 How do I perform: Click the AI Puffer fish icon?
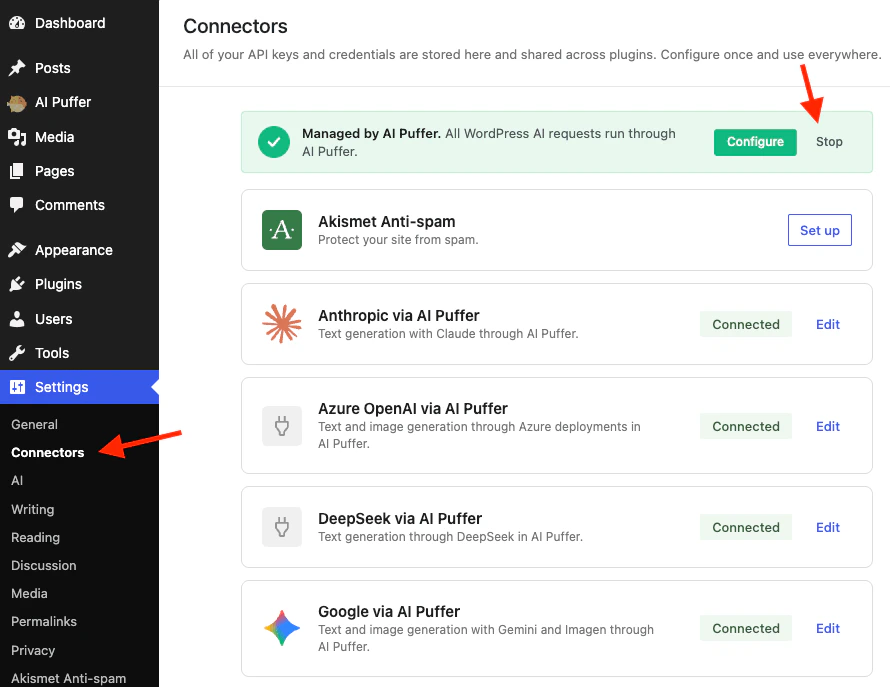coord(17,103)
